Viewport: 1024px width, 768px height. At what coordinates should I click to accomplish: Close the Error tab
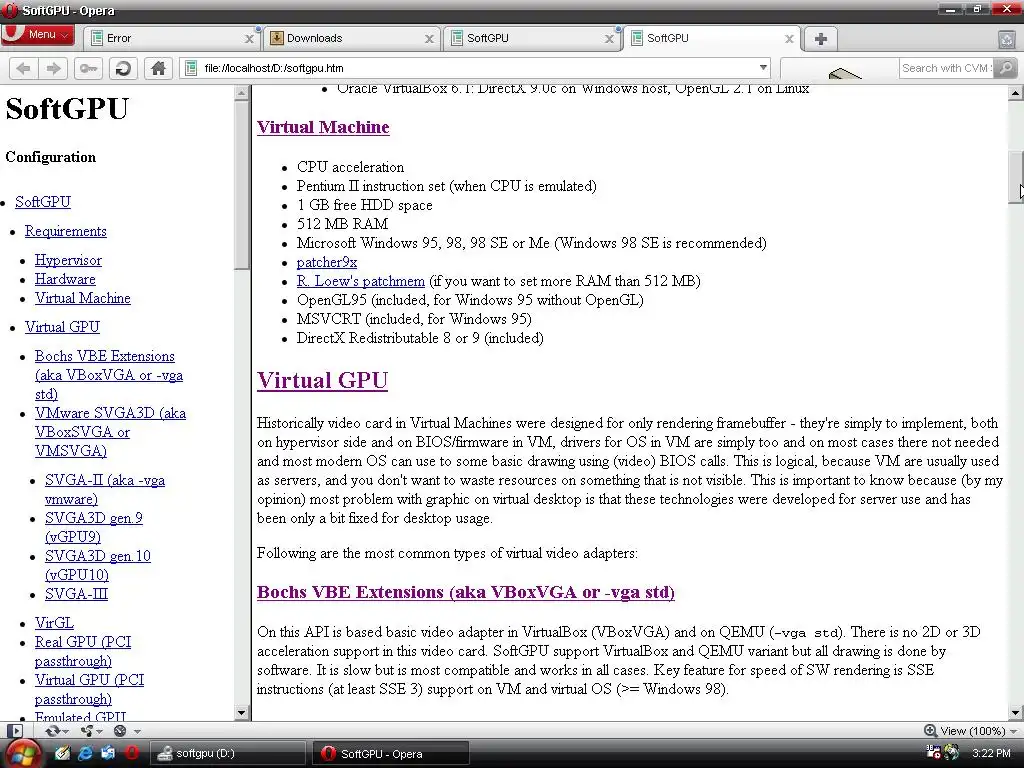click(x=249, y=39)
